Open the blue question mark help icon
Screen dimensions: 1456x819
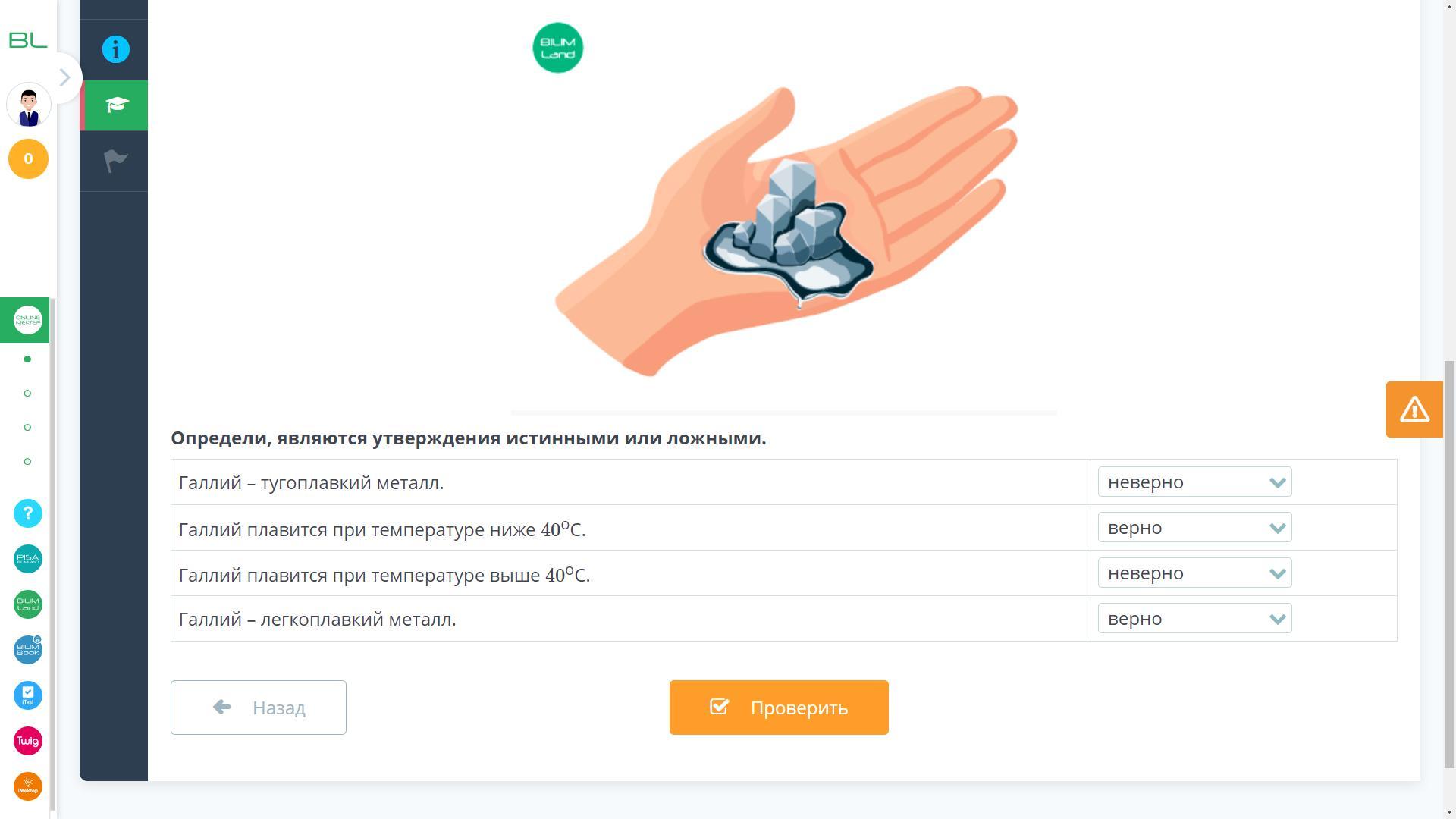28,513
